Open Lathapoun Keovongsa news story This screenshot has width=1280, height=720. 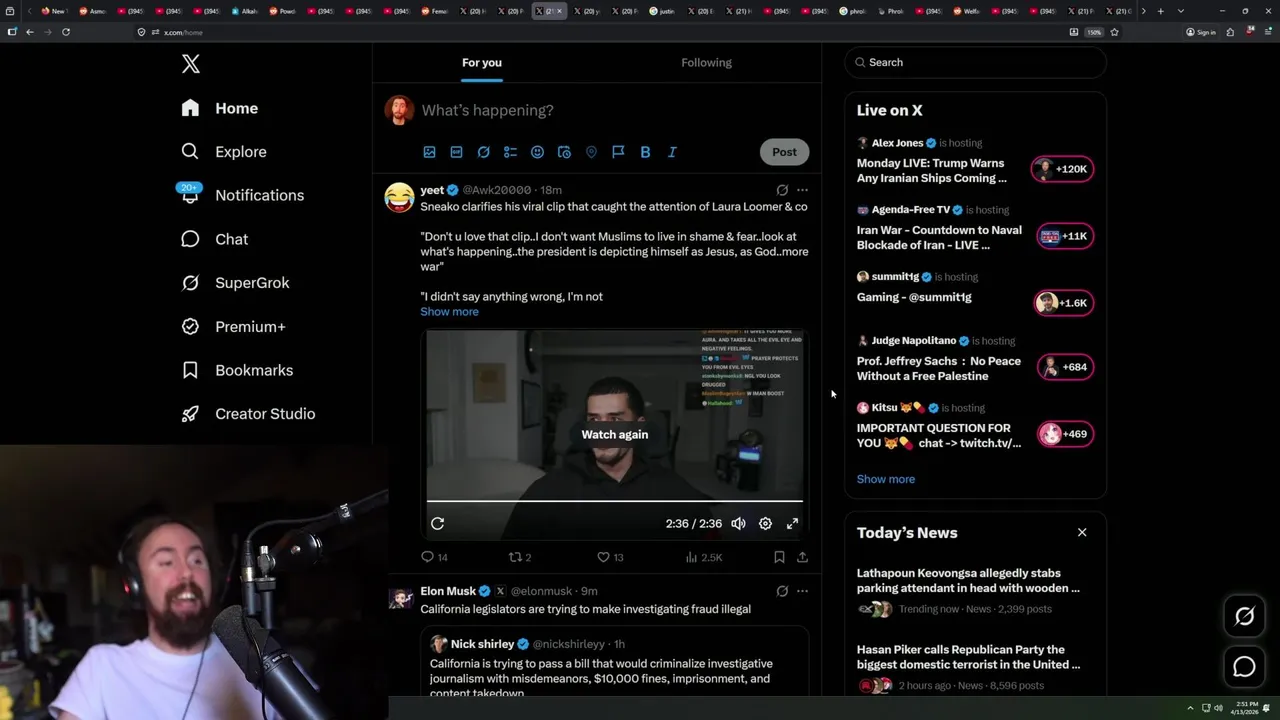(975, 590)
